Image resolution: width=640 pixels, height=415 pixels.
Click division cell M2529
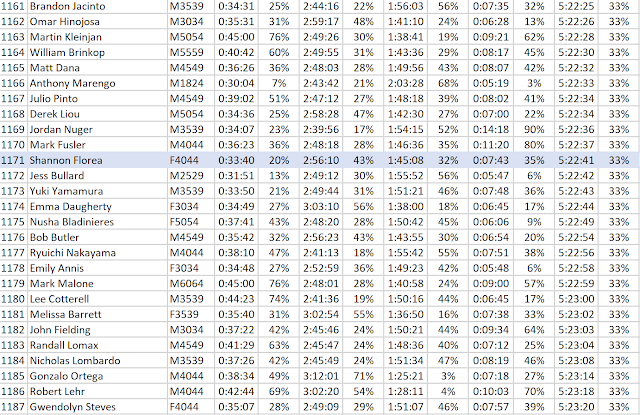[x=191, y=176]
